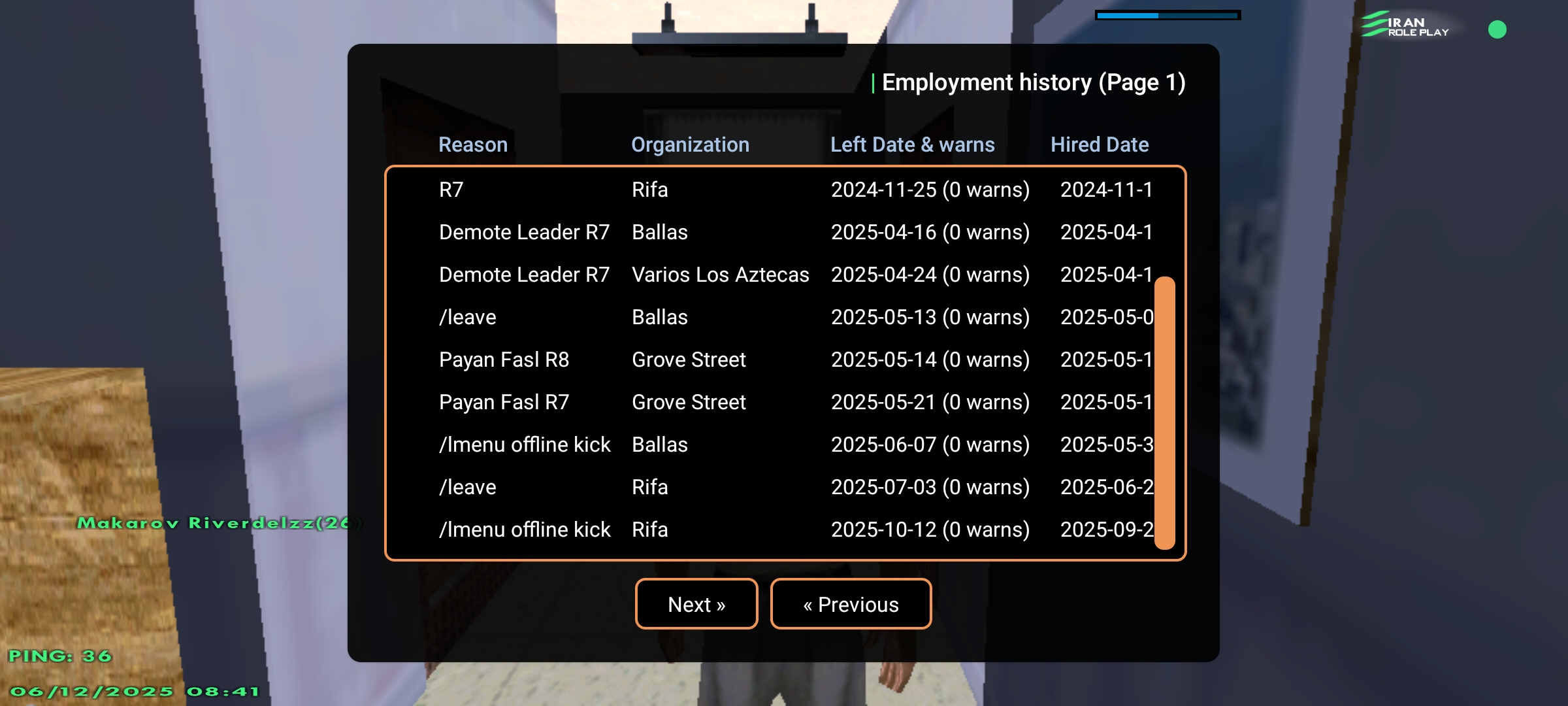1568x706 pixels.
Task: Click the Hired Date column header
Action: [x=1100, y=144]
